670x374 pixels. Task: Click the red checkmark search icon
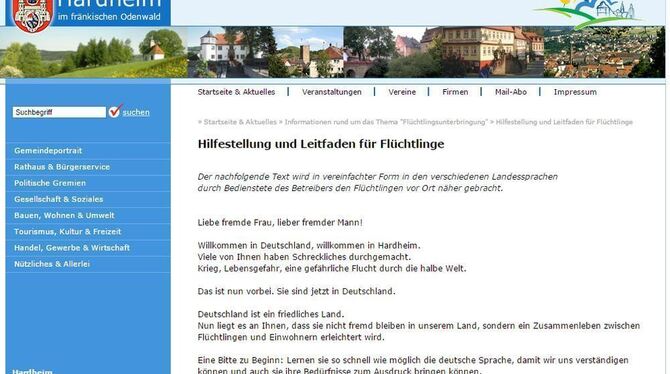(115, 111)
